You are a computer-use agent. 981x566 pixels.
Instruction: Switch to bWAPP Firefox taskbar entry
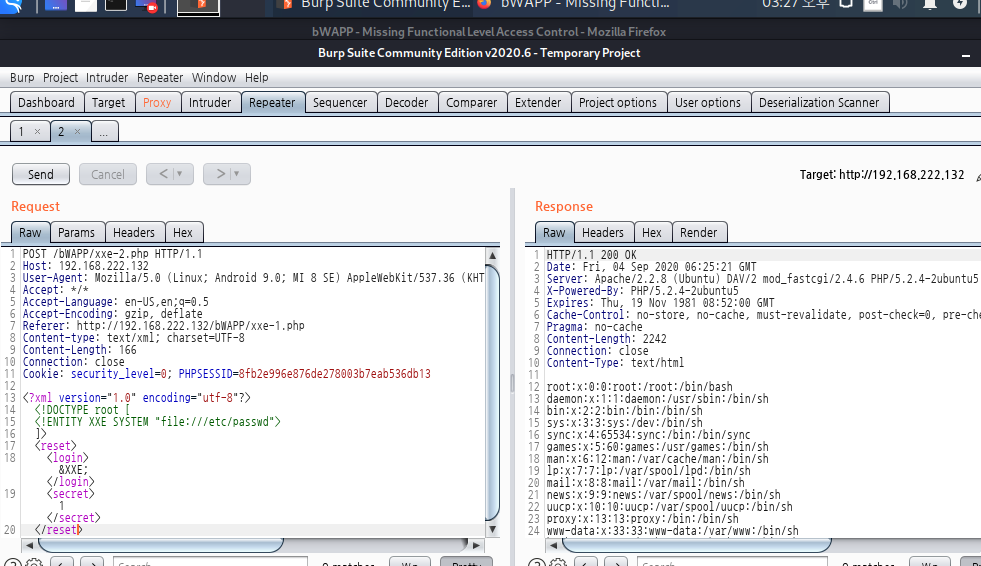coord(574,5)
